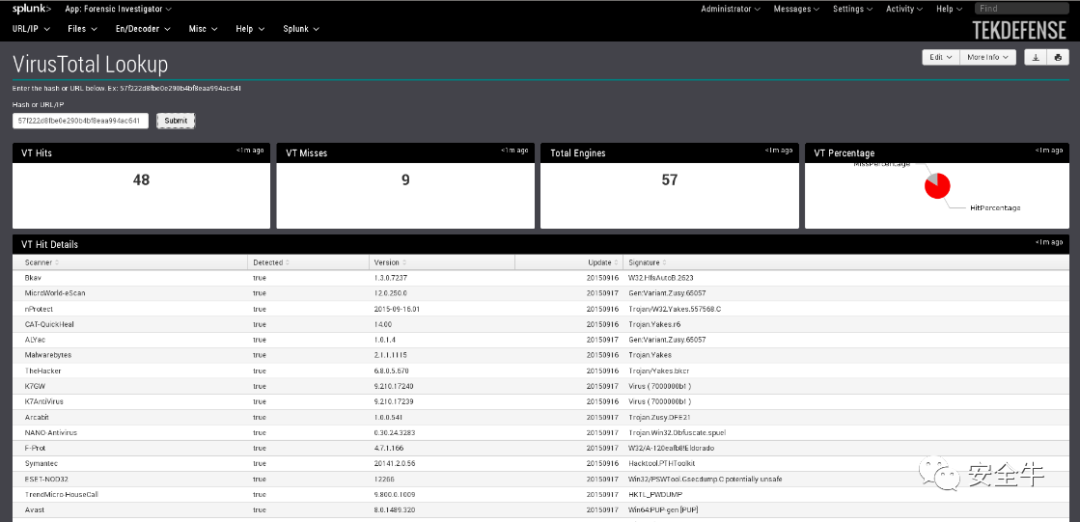Viewport: 1080px width, 522px height.
Task: Open the Activity menu
Action: pyautogui.click(x=904, y=9)
